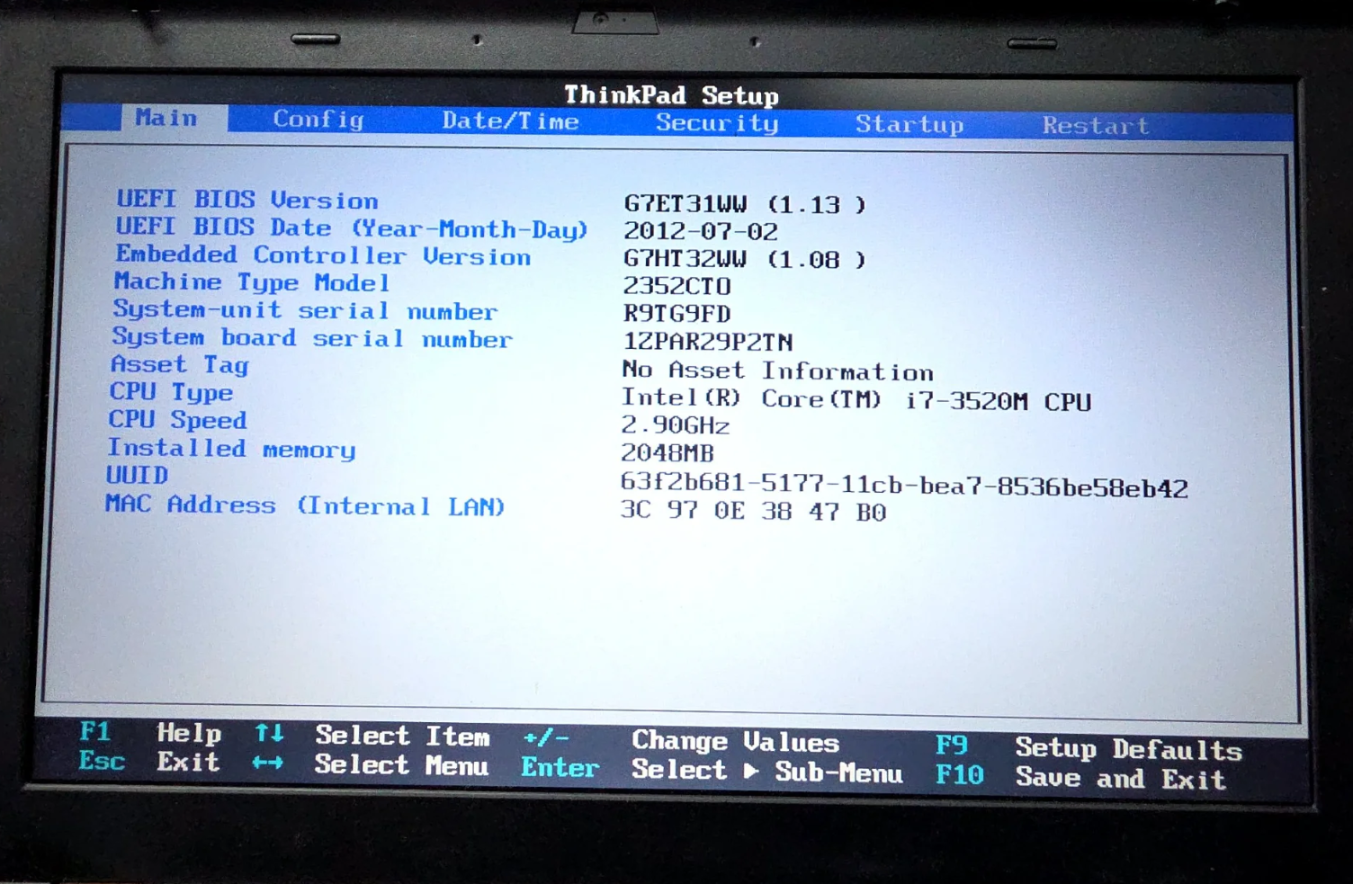Click the Setup Defaults legend label
Image resolution: width=1353 pixels, height=884 pixels.
point(1128,749)
